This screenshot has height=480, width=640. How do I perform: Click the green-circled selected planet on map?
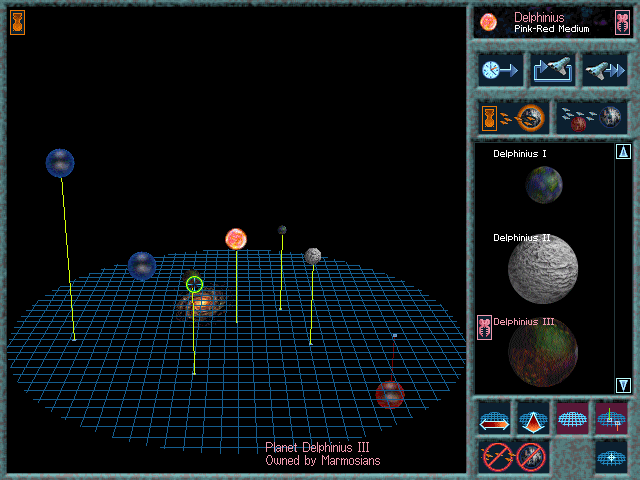(194, 284)
